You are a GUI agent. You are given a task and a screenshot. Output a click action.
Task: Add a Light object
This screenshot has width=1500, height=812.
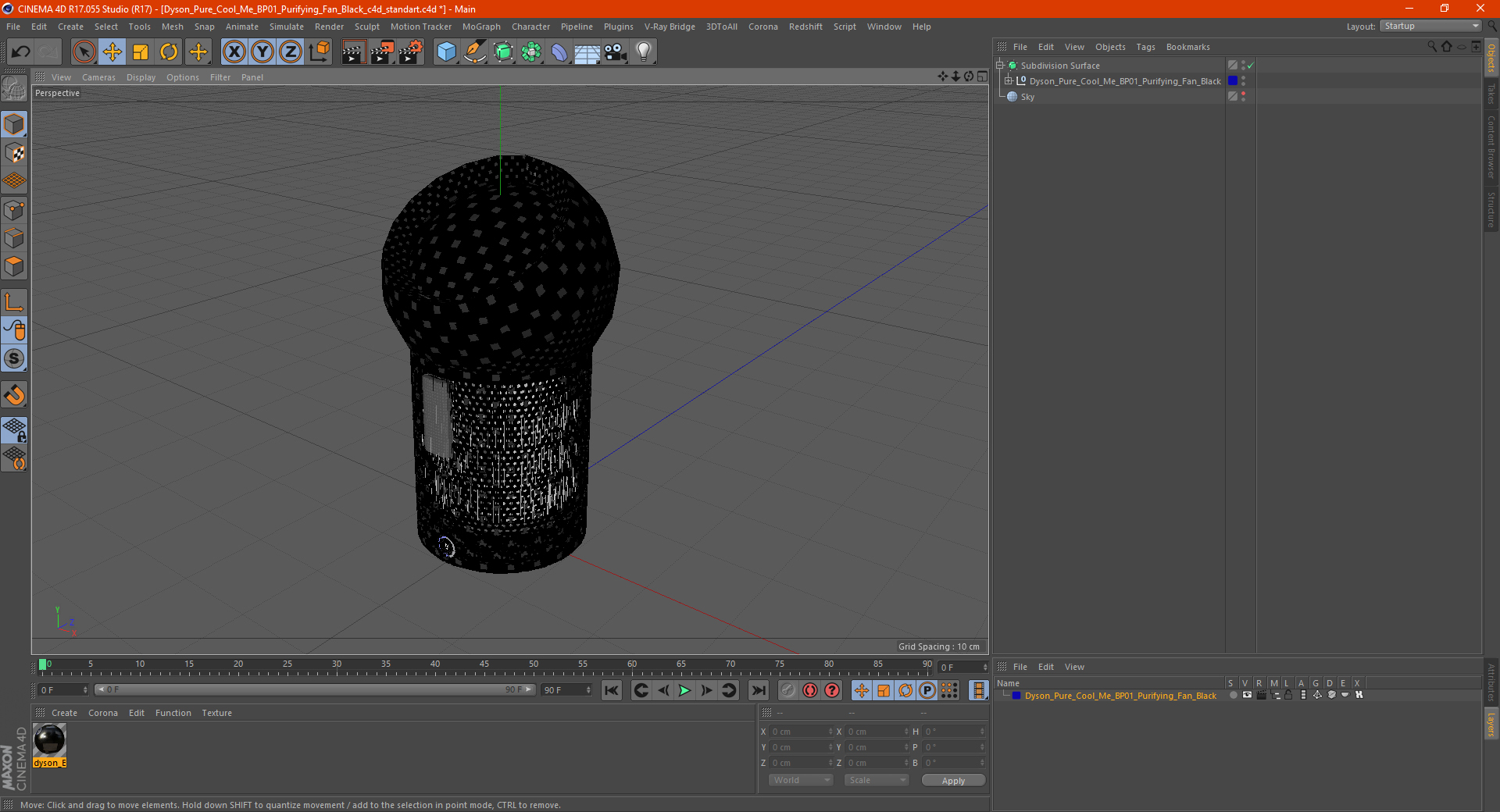(644, 52)
